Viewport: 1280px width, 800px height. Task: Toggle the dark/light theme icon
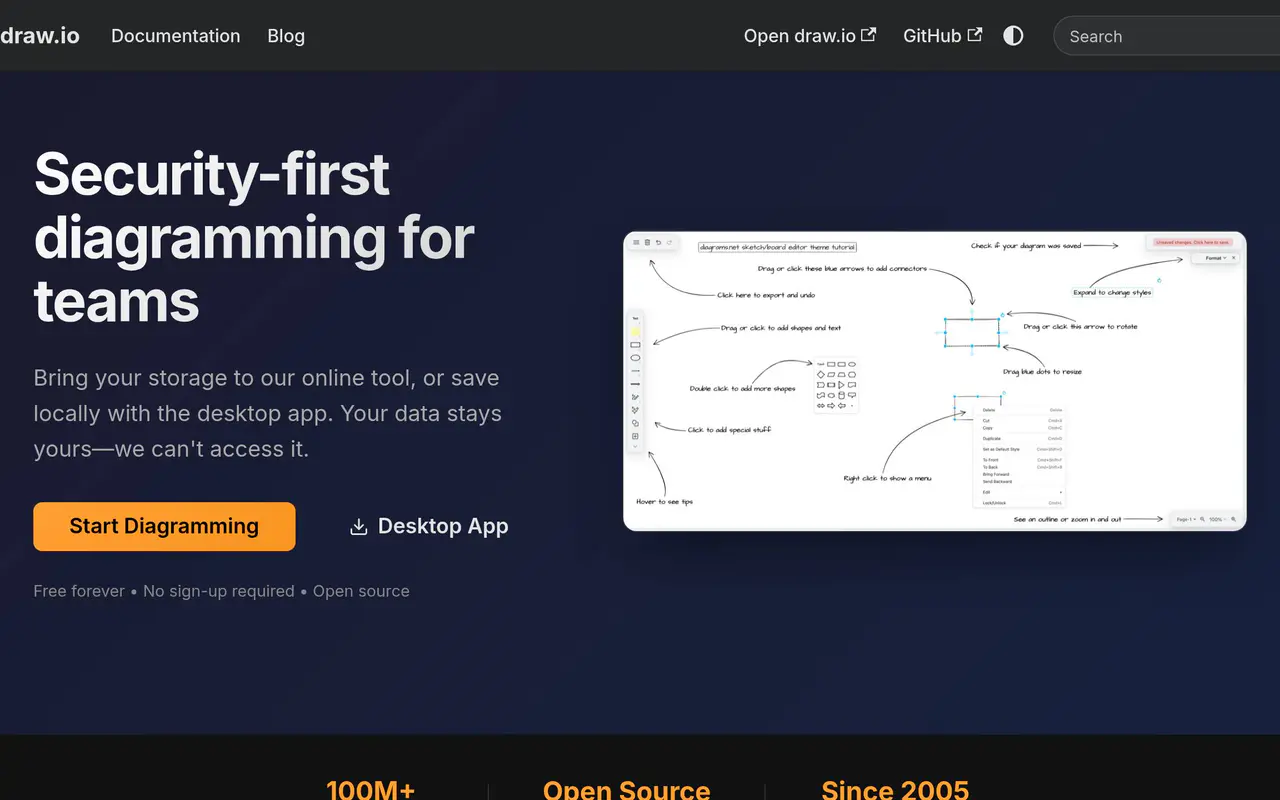1013,36
